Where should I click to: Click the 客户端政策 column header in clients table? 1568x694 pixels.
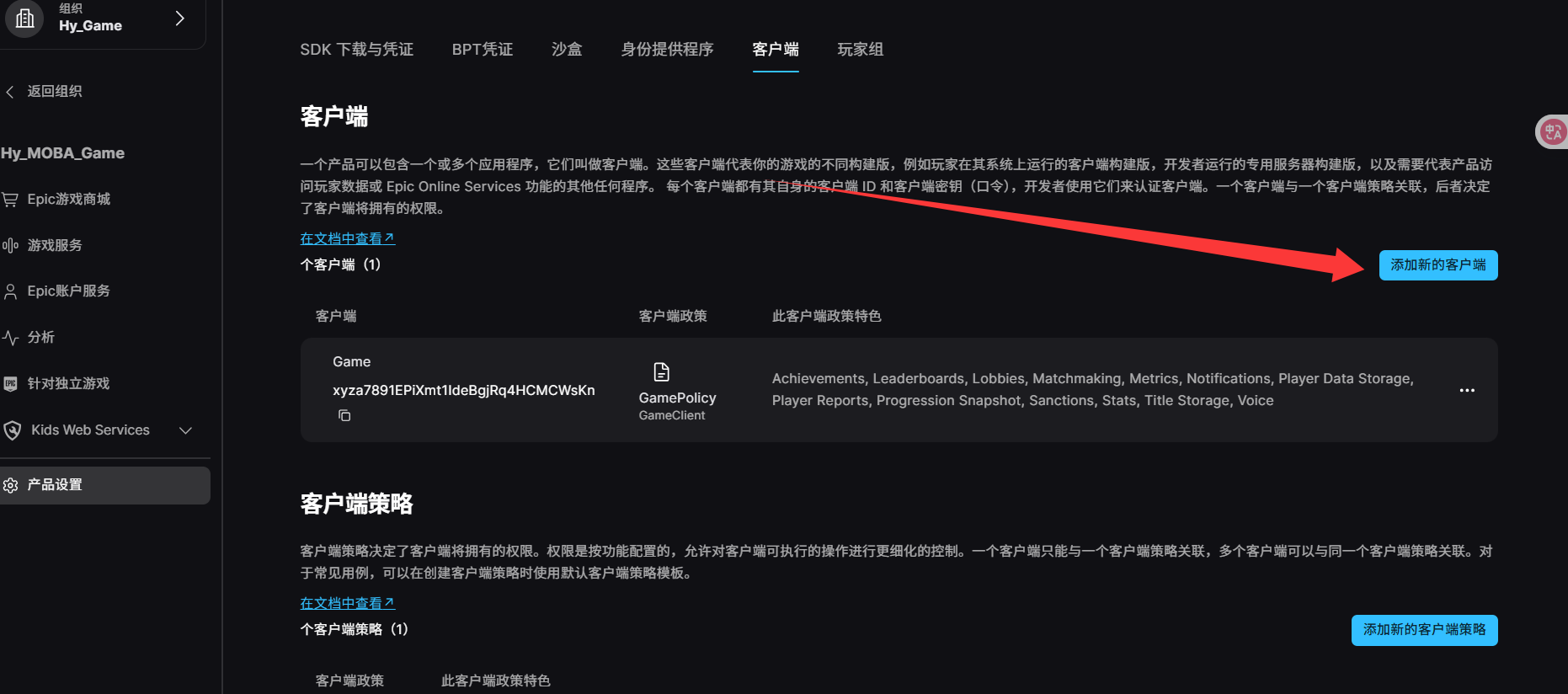coord(673,317)
